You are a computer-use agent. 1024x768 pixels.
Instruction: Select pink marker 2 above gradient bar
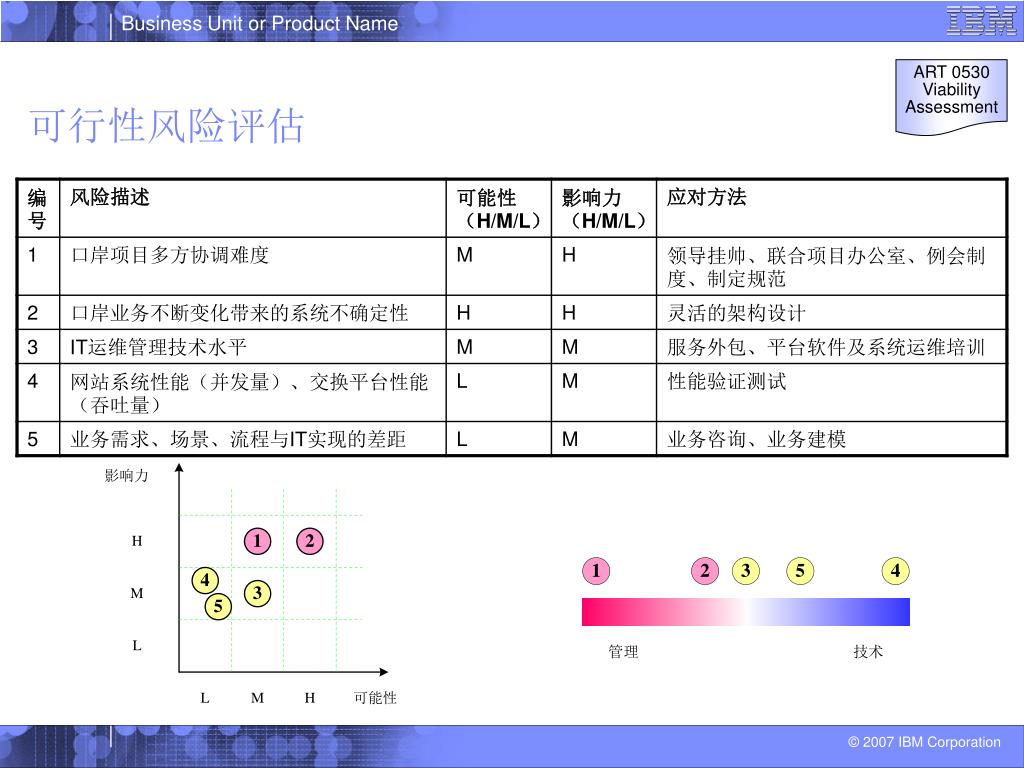(x=705, y=571)
